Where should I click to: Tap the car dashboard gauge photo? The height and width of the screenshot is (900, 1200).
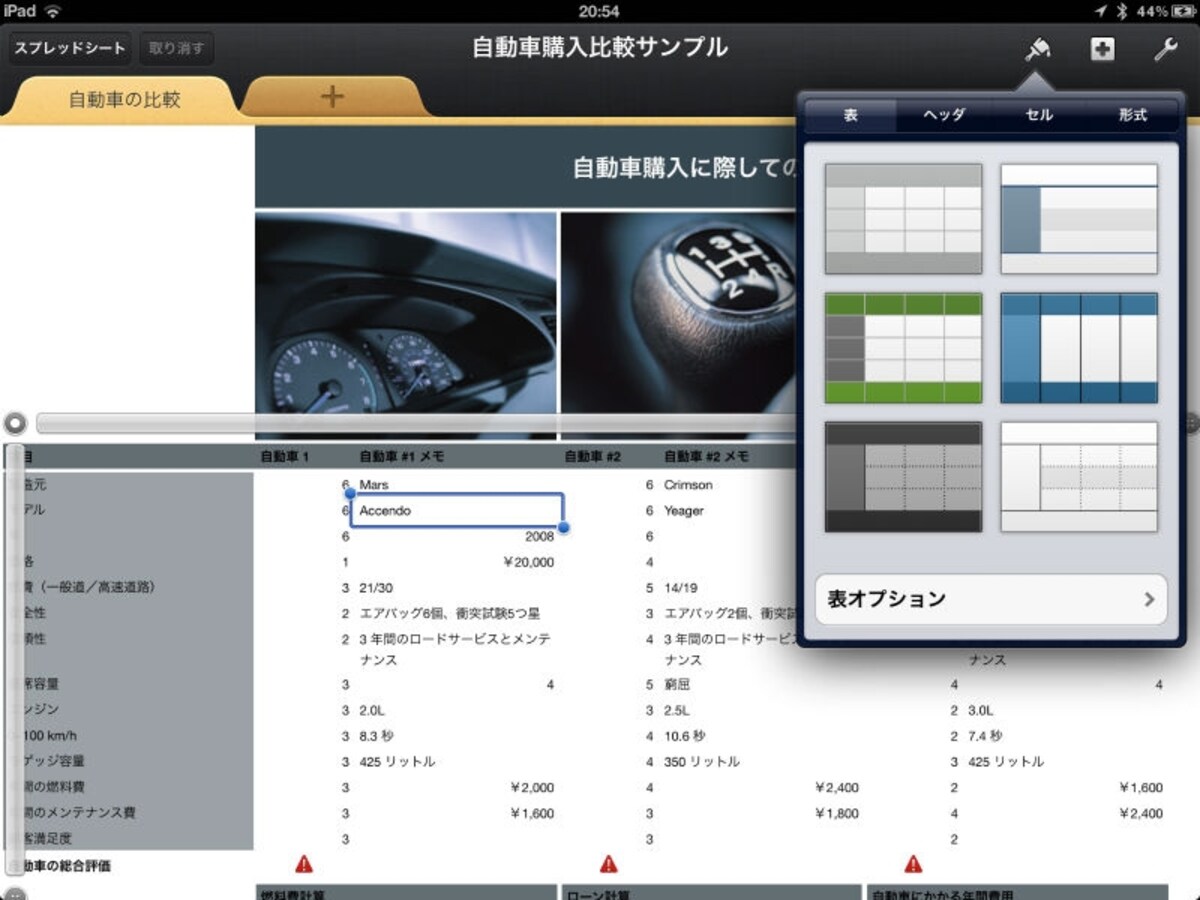[x=406, y=325]
